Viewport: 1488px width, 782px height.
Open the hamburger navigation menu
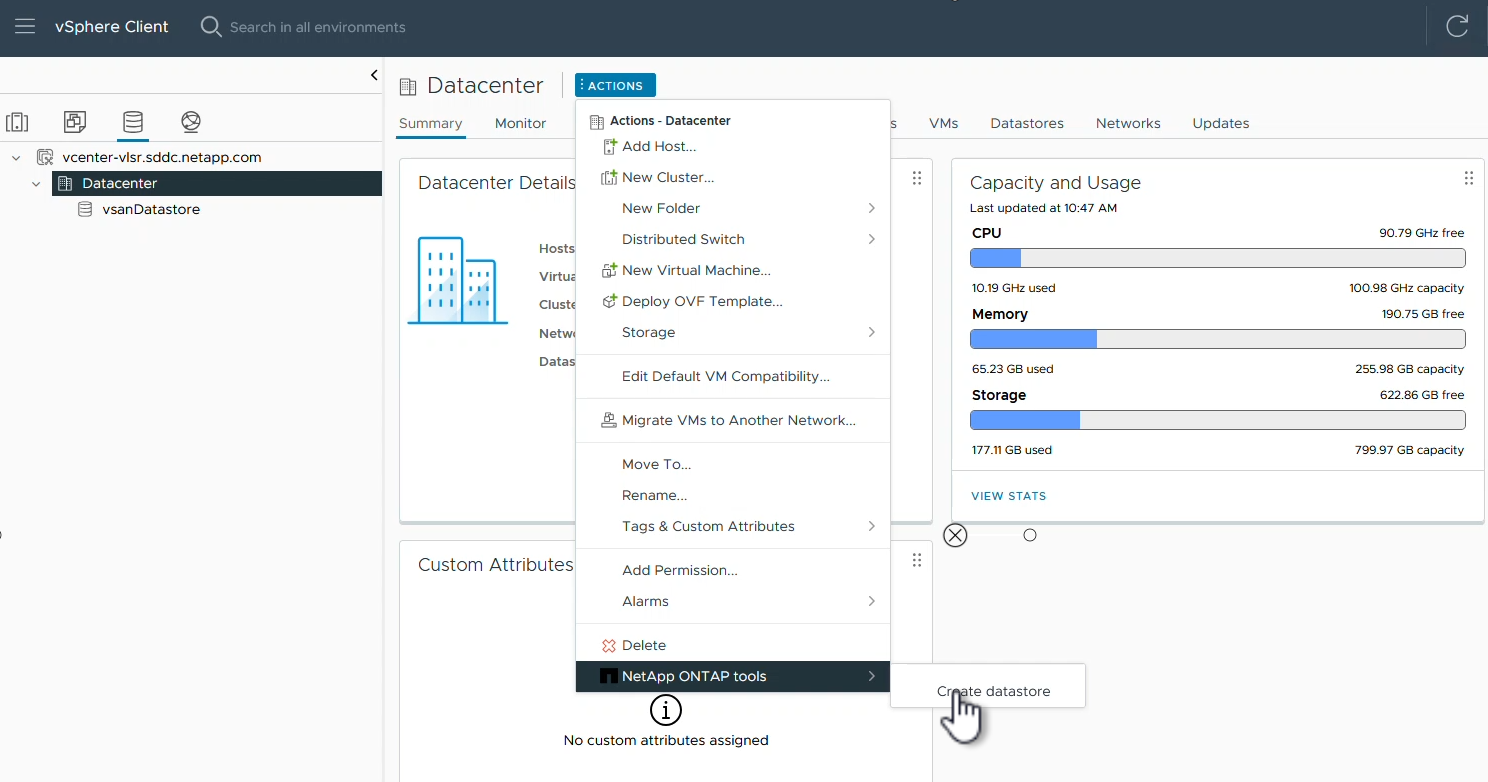point(25,27)
